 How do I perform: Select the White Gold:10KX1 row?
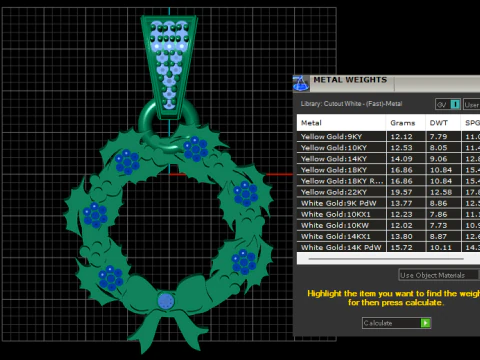[x=388, y=214]
